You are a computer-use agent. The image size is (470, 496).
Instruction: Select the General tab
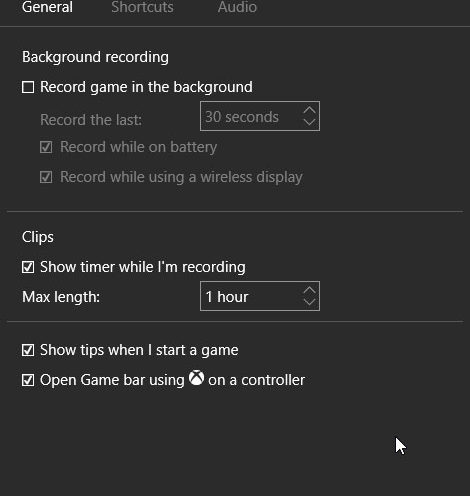pos(47,7)
